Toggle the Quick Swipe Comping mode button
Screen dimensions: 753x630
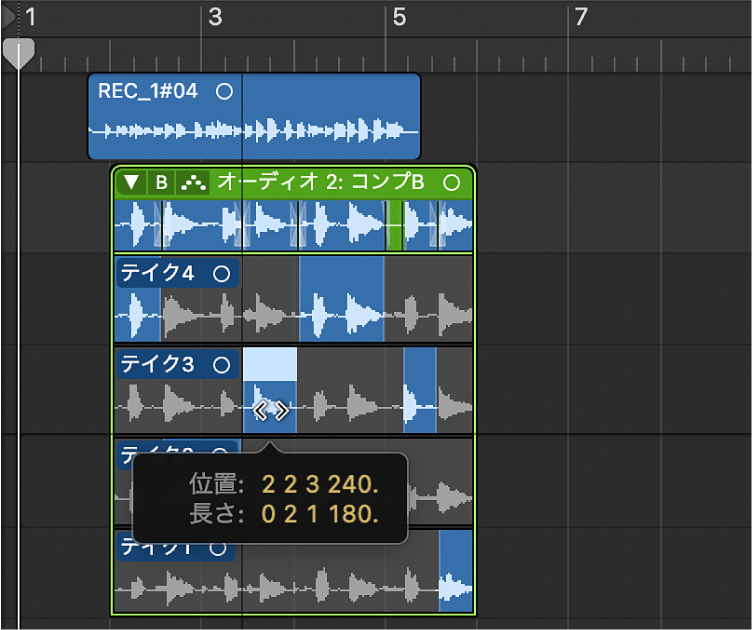[193, 182]
